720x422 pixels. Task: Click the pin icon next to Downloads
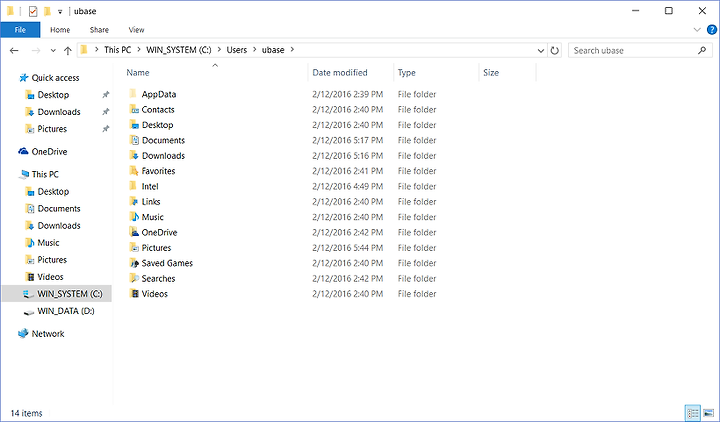(106, 112)
